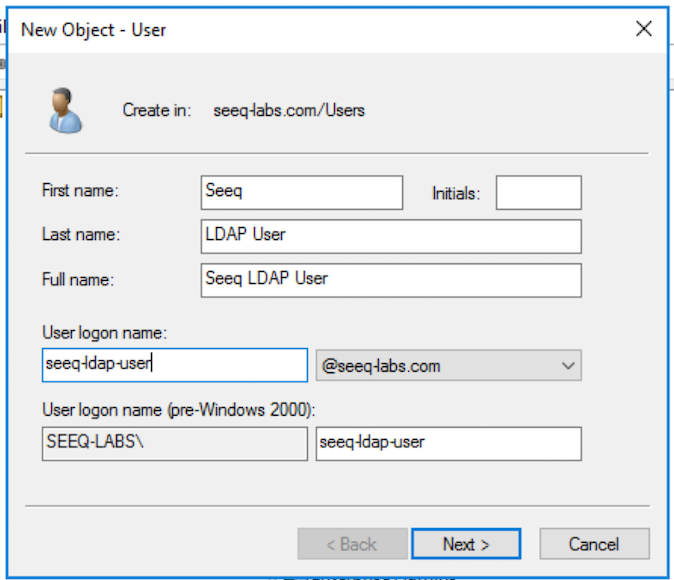This screenshot has width=674, height=580.
Task: Click the First name field containing Seeq
Action: (x=301, y=192)
